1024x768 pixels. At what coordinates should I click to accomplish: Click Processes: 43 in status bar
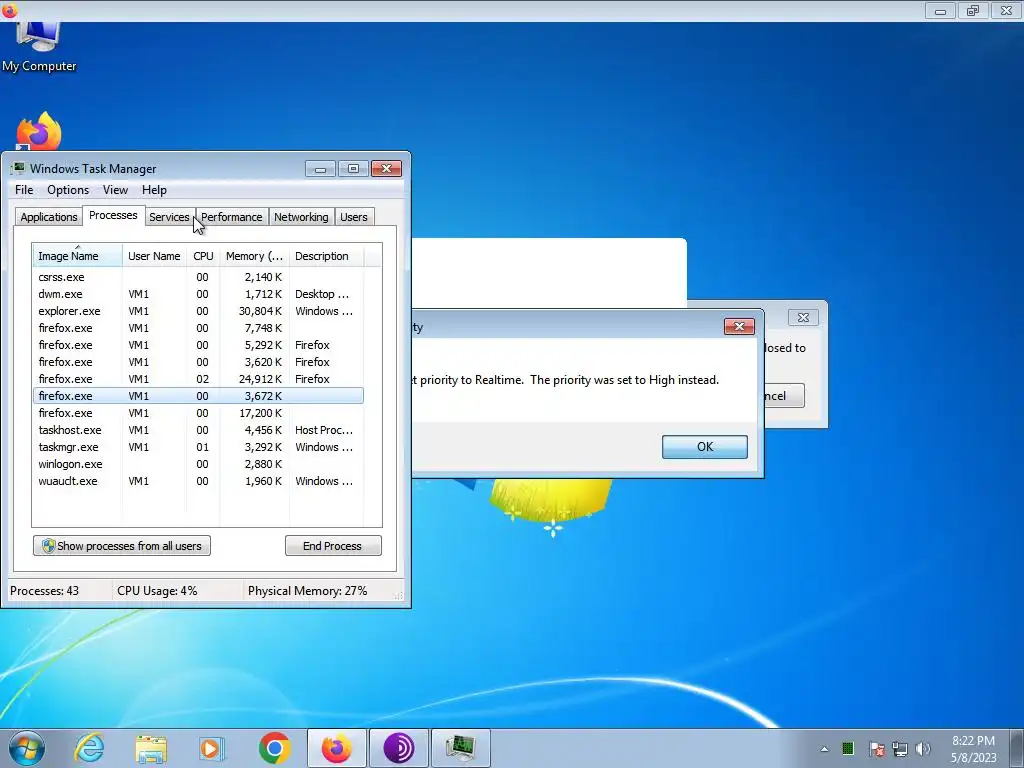44,591
